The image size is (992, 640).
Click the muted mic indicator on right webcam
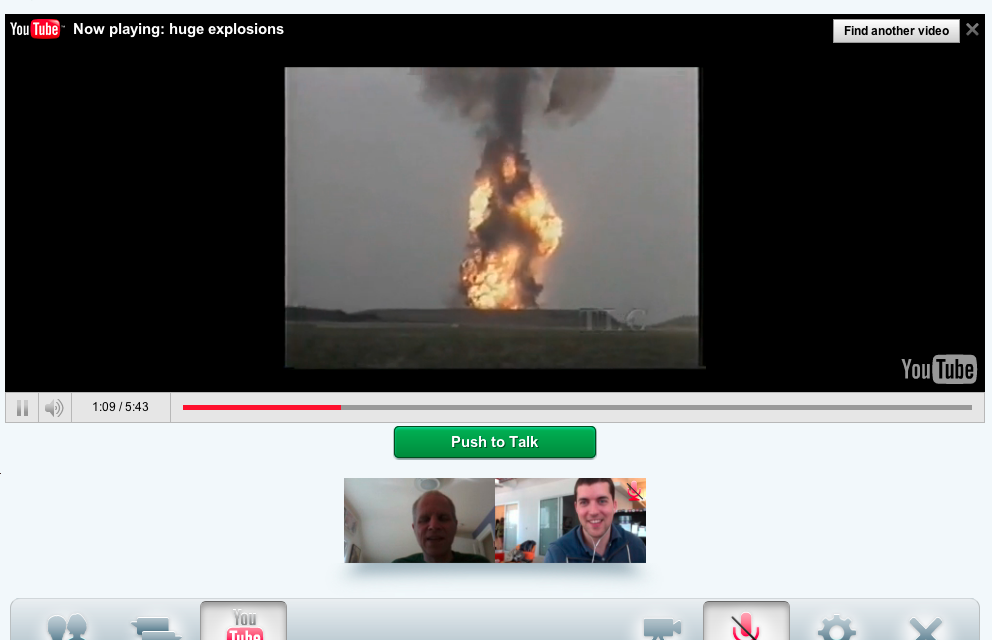(x=634, y=490)
